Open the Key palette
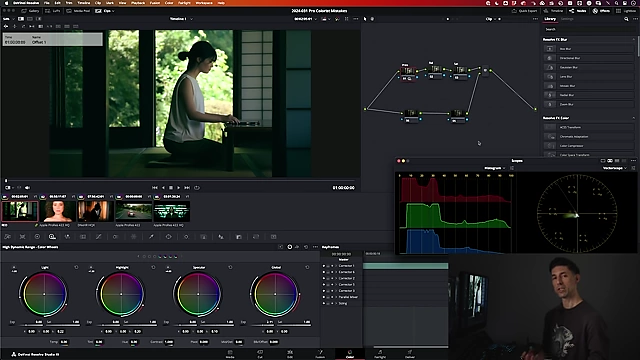The image size is (640, 360). [239, 237]
